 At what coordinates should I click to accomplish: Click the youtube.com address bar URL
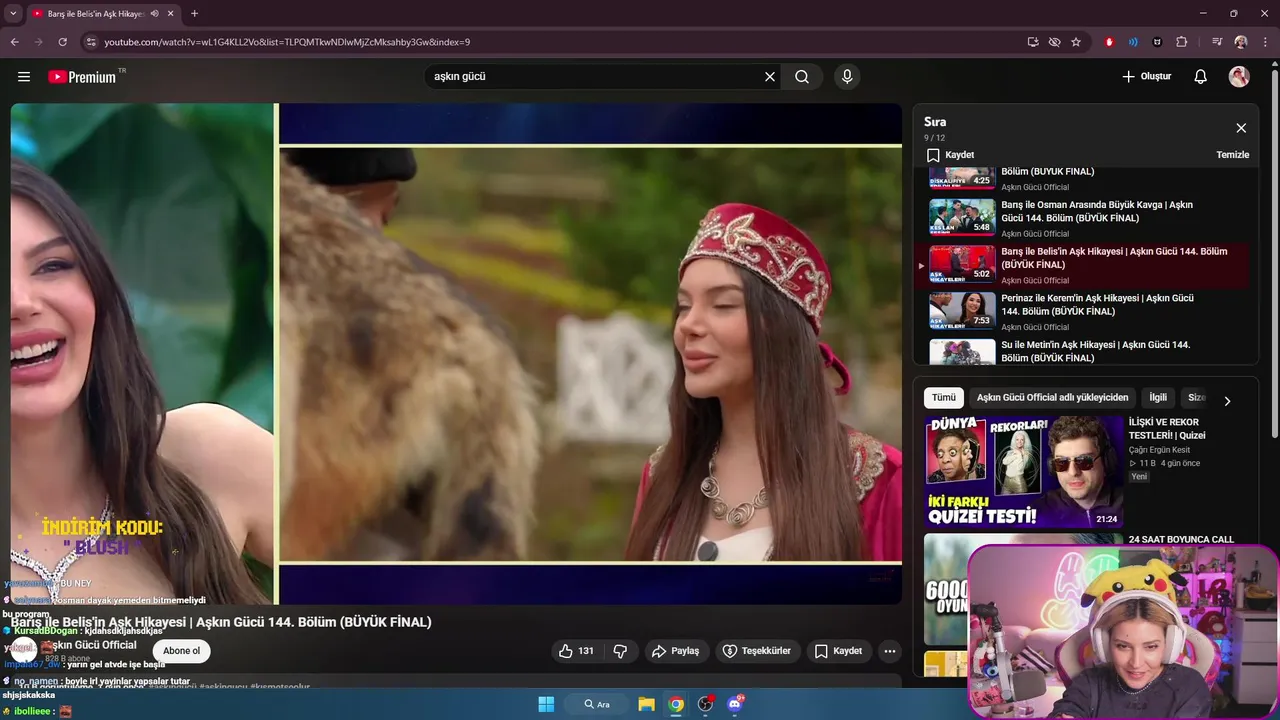tap(287, 42)
